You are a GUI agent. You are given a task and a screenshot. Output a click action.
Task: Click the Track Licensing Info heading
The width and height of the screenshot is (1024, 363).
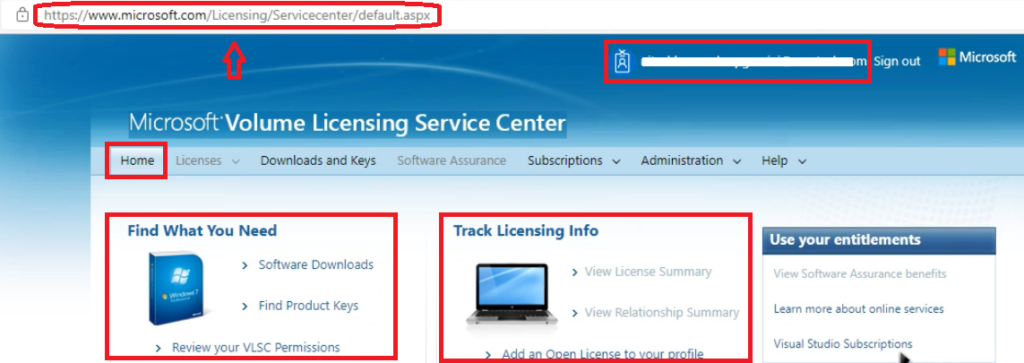point(526,230)
